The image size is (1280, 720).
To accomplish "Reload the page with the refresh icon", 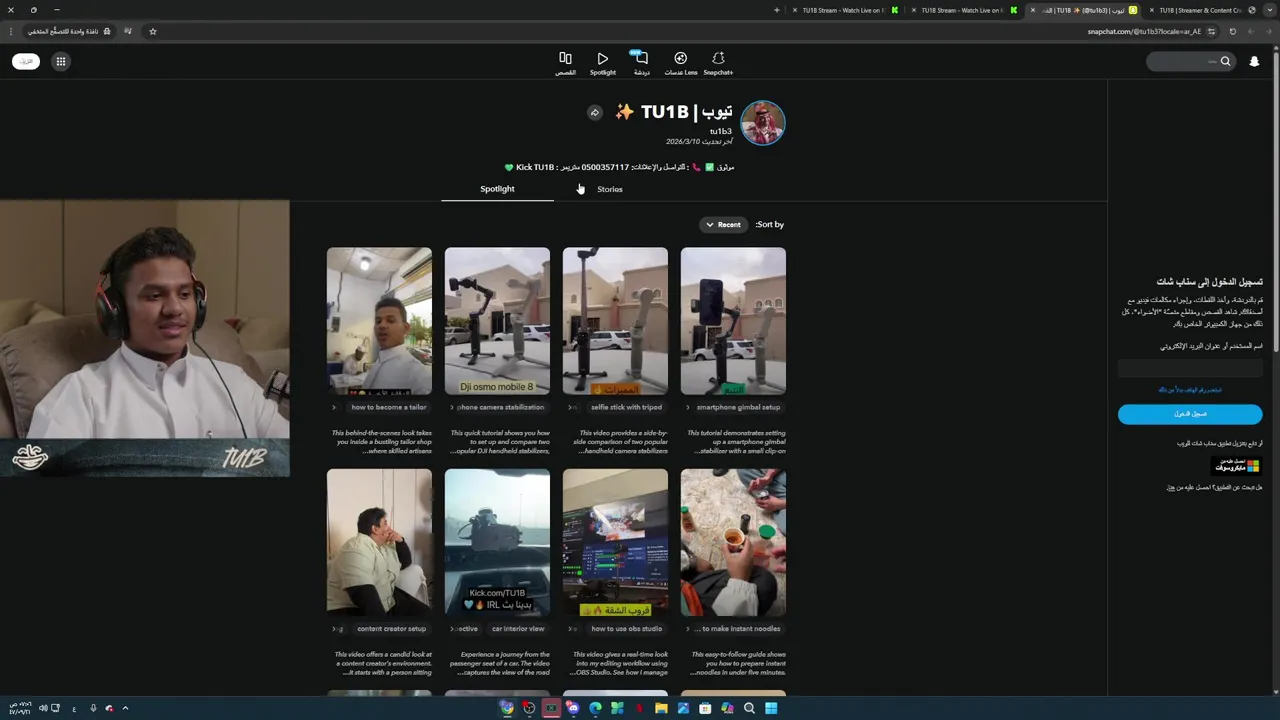I will [x=1232, y=31].
